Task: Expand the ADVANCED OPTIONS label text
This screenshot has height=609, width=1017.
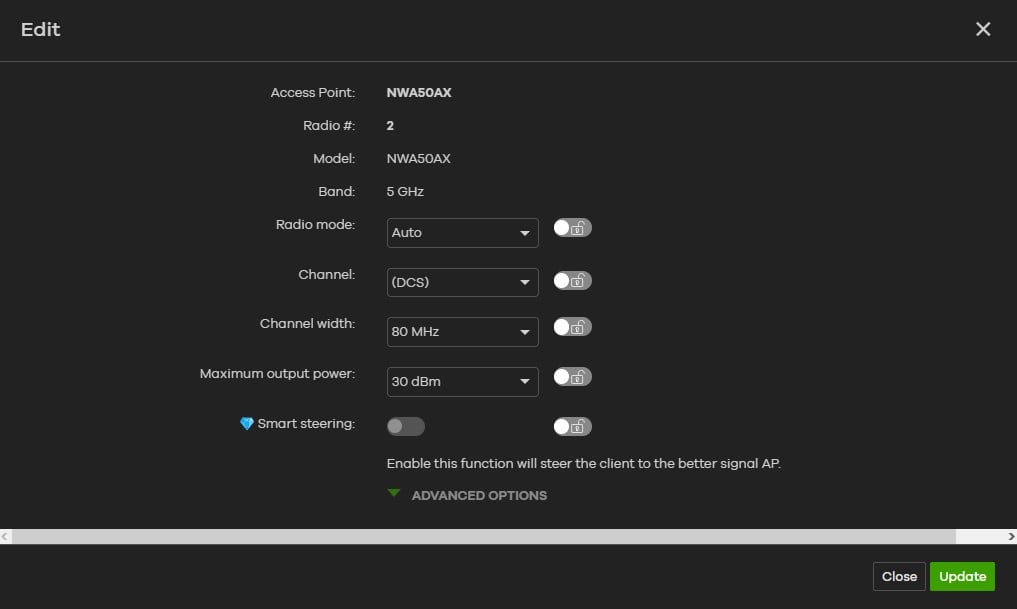Action: (x=479, y=496)
